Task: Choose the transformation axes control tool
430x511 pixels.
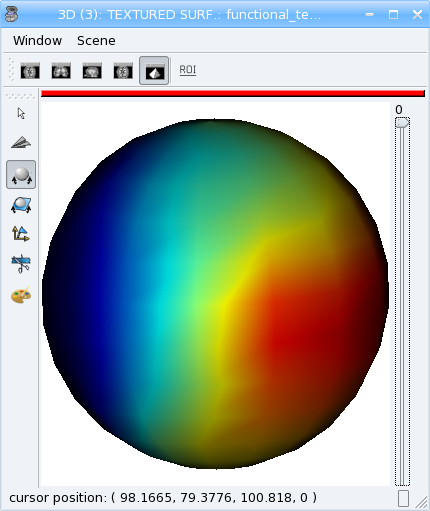Action: click(21, 234)
